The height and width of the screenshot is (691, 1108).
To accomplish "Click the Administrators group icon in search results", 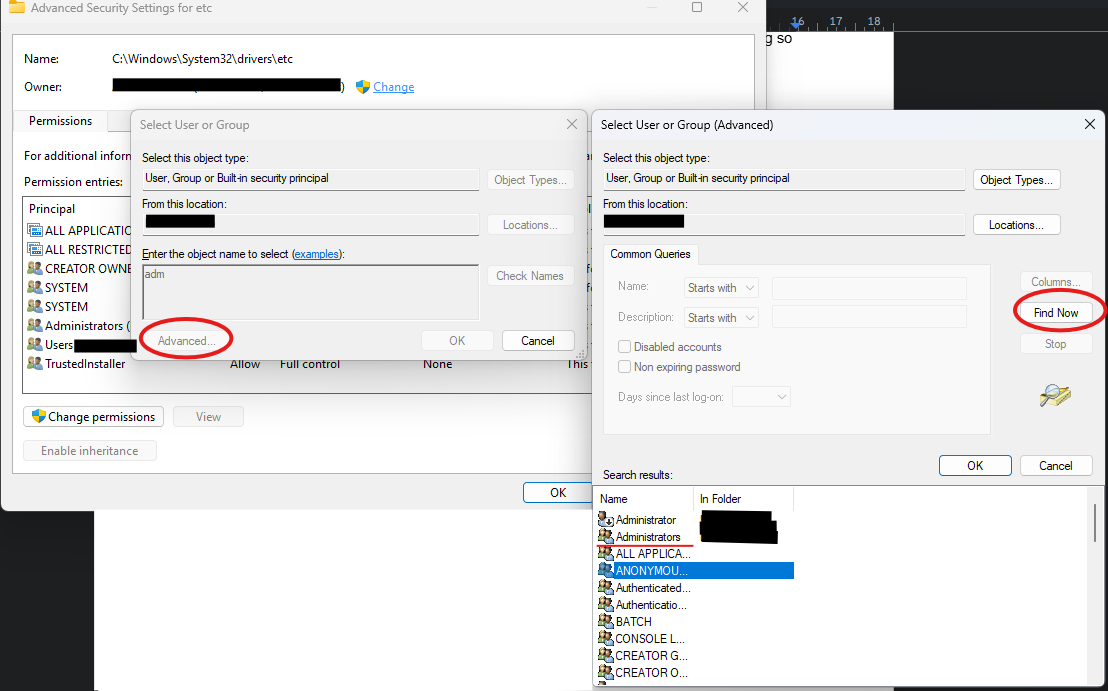I will pos(606,536).
